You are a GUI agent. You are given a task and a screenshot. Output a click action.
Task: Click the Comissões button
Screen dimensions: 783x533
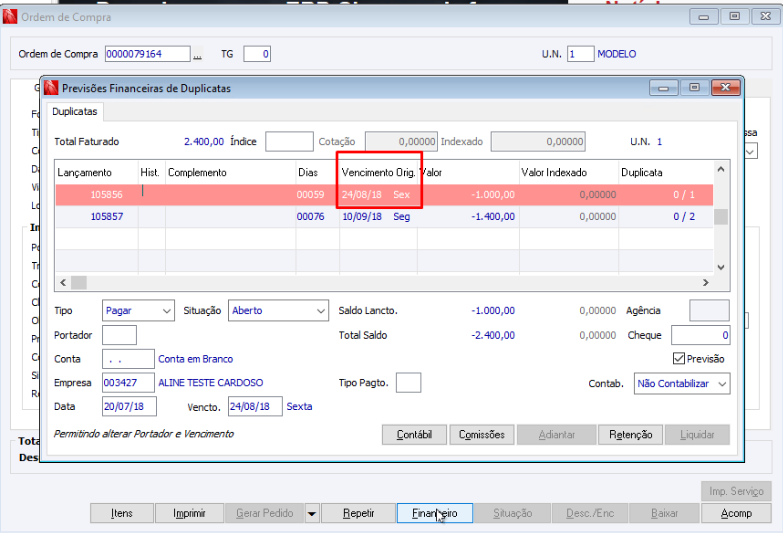point(482,435)
